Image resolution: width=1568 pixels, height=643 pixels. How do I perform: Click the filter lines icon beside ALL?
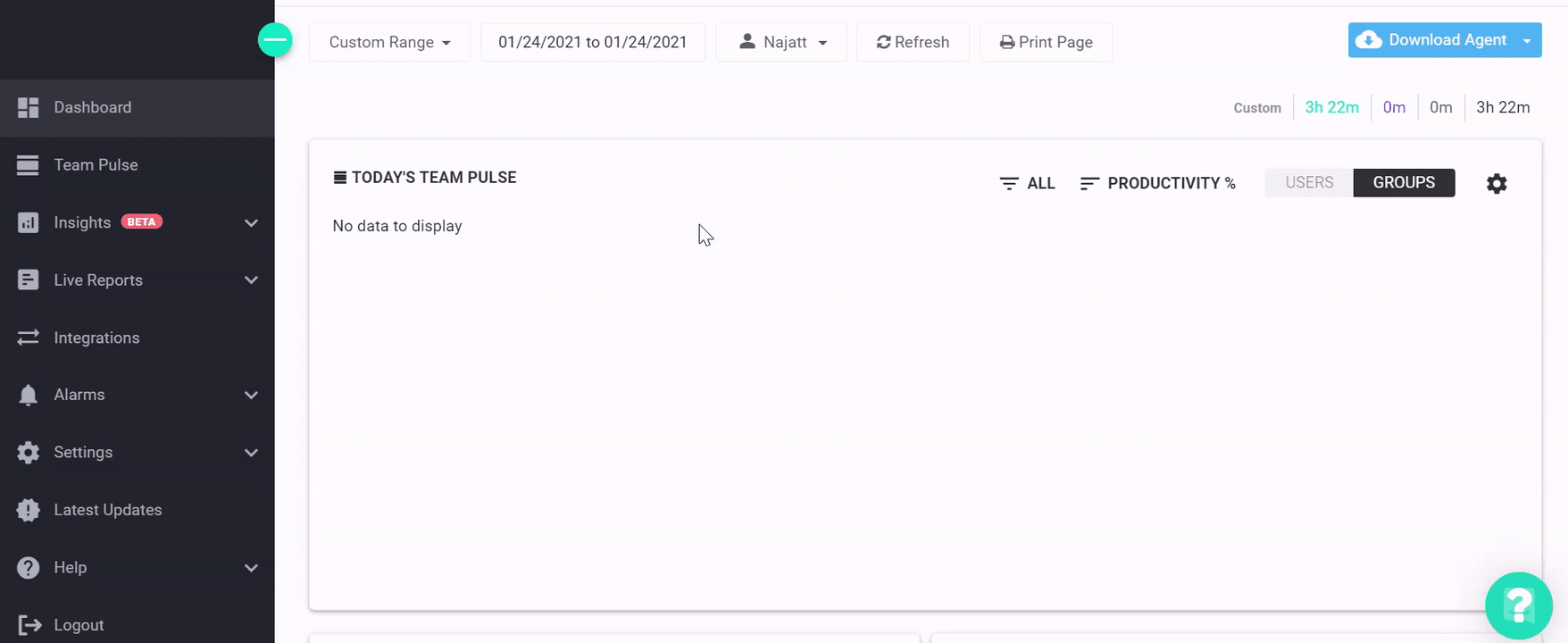(1009, 183)
